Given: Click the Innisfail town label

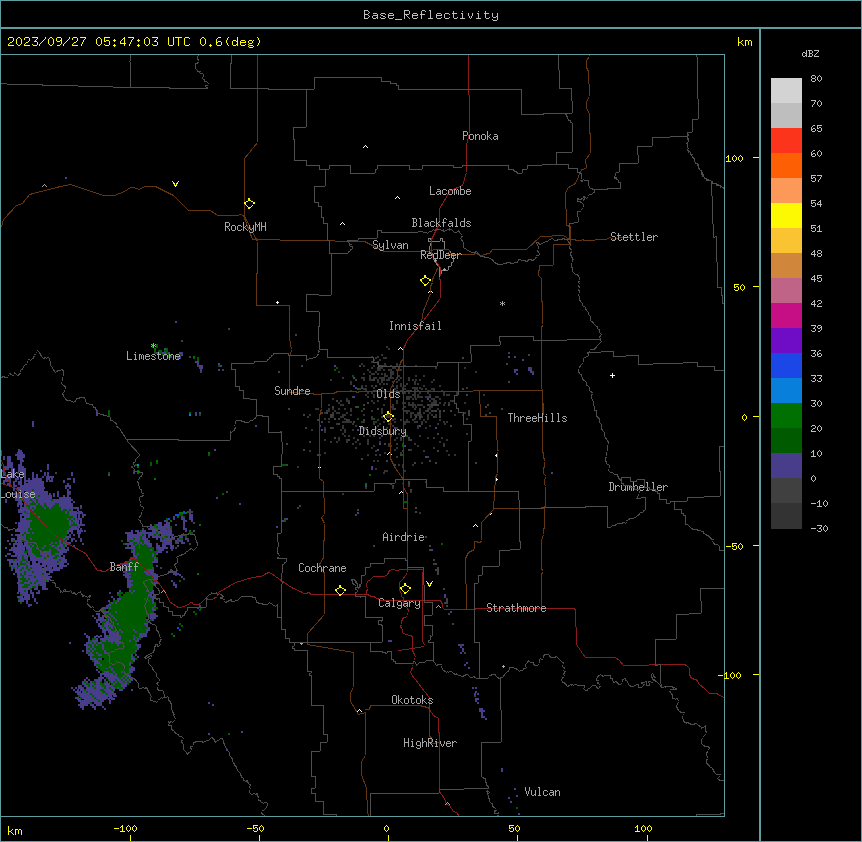Looking at the screenshot, I should click(415, 326).
